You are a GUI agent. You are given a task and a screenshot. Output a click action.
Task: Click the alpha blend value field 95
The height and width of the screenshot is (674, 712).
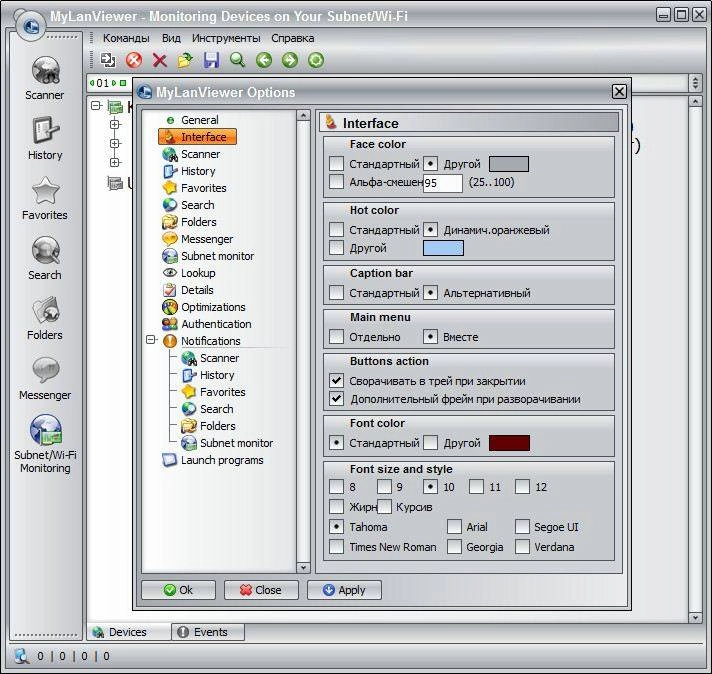pos(443,183)
